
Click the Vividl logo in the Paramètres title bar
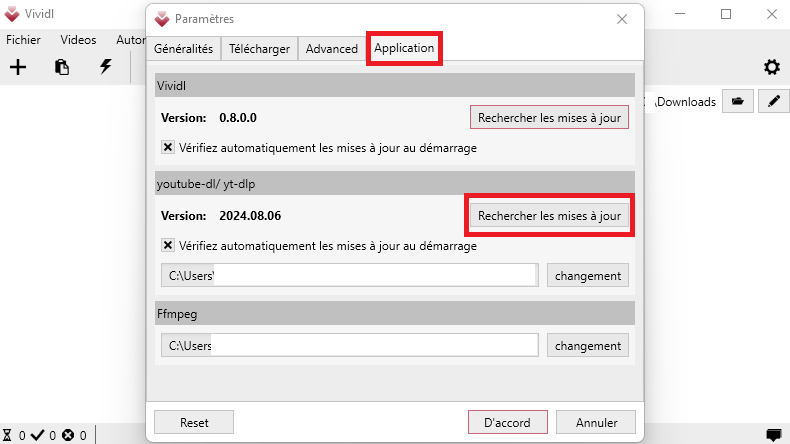pos(162,19)
